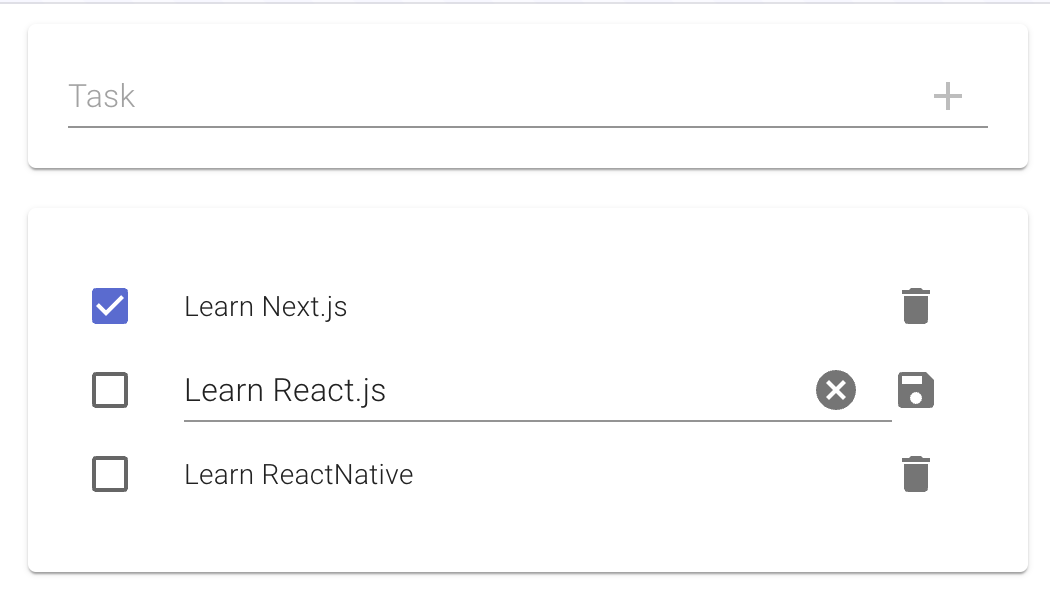The height and width of the screenshot is (600, 1050).
Task: Submit a new task via the plus button
Action: click(948, 96)
